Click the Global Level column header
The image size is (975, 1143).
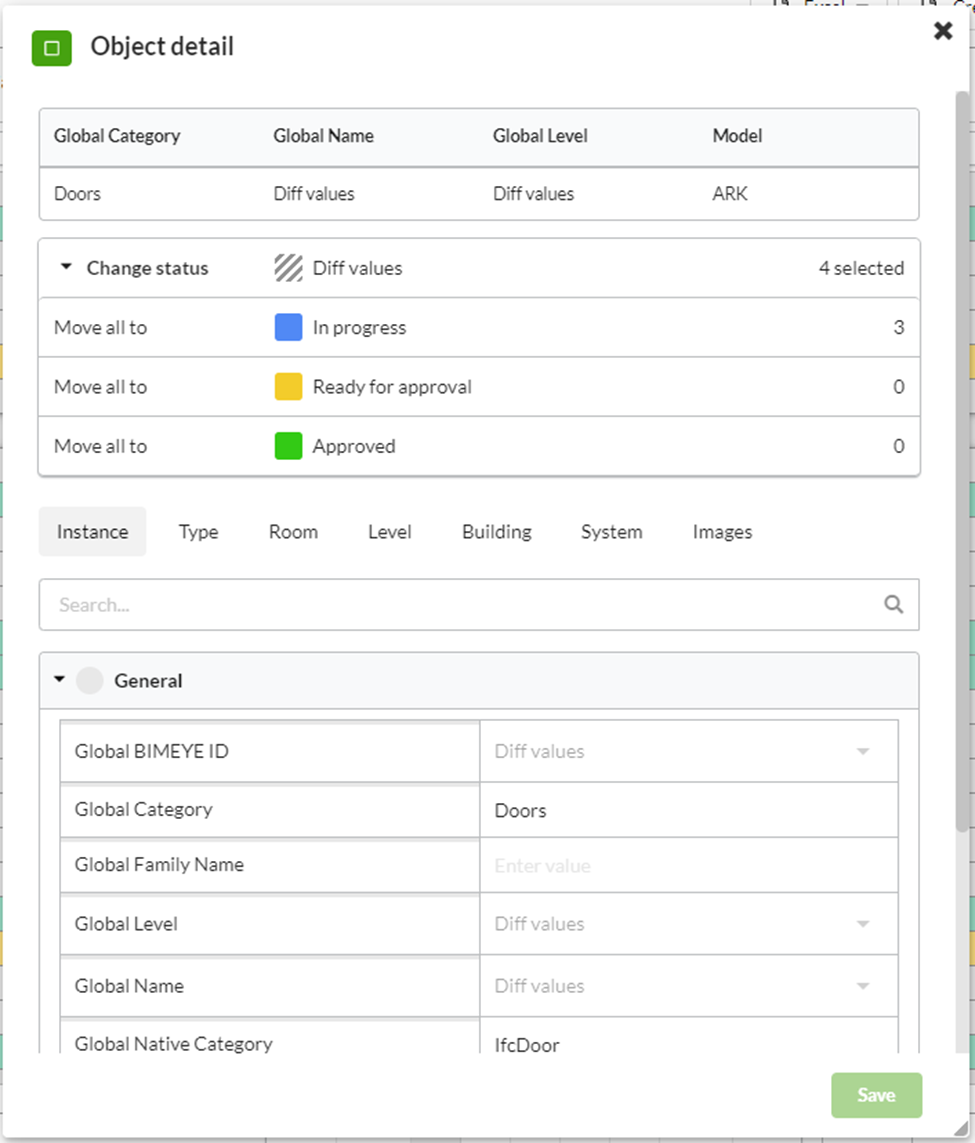pos(540,136)
